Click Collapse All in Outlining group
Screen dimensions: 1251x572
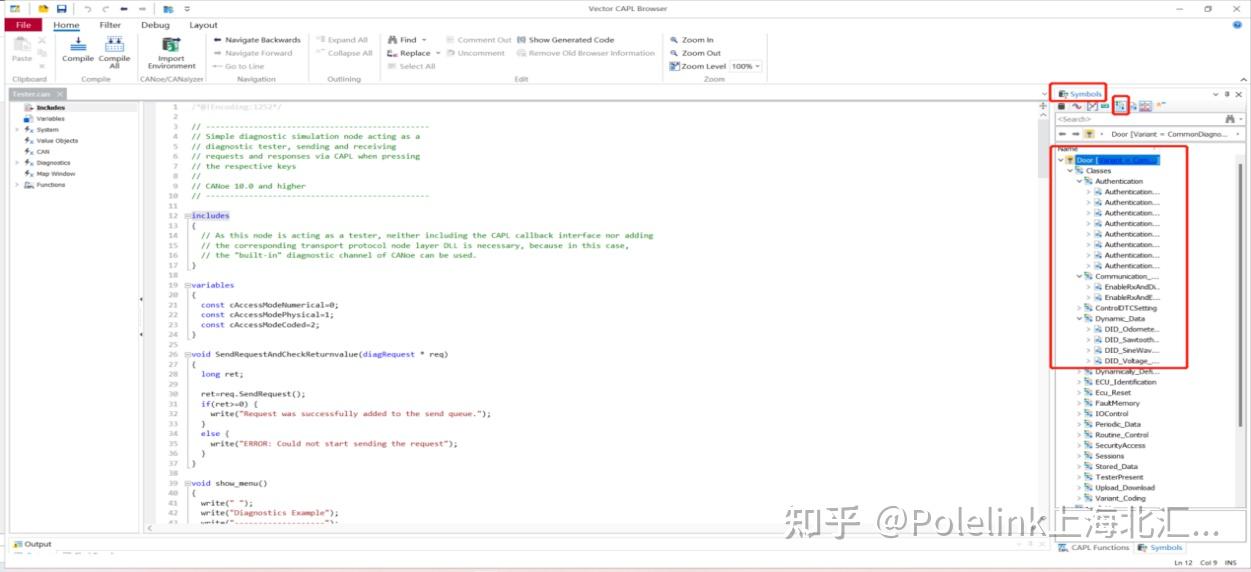tap(344, 53)
